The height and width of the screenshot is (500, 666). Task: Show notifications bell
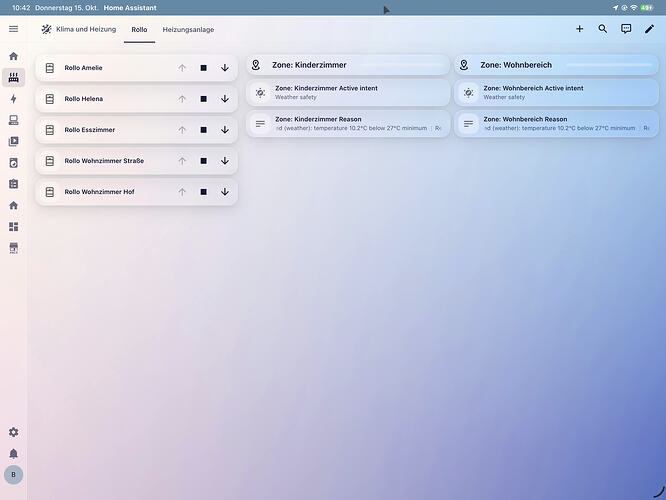click(14, 453)
